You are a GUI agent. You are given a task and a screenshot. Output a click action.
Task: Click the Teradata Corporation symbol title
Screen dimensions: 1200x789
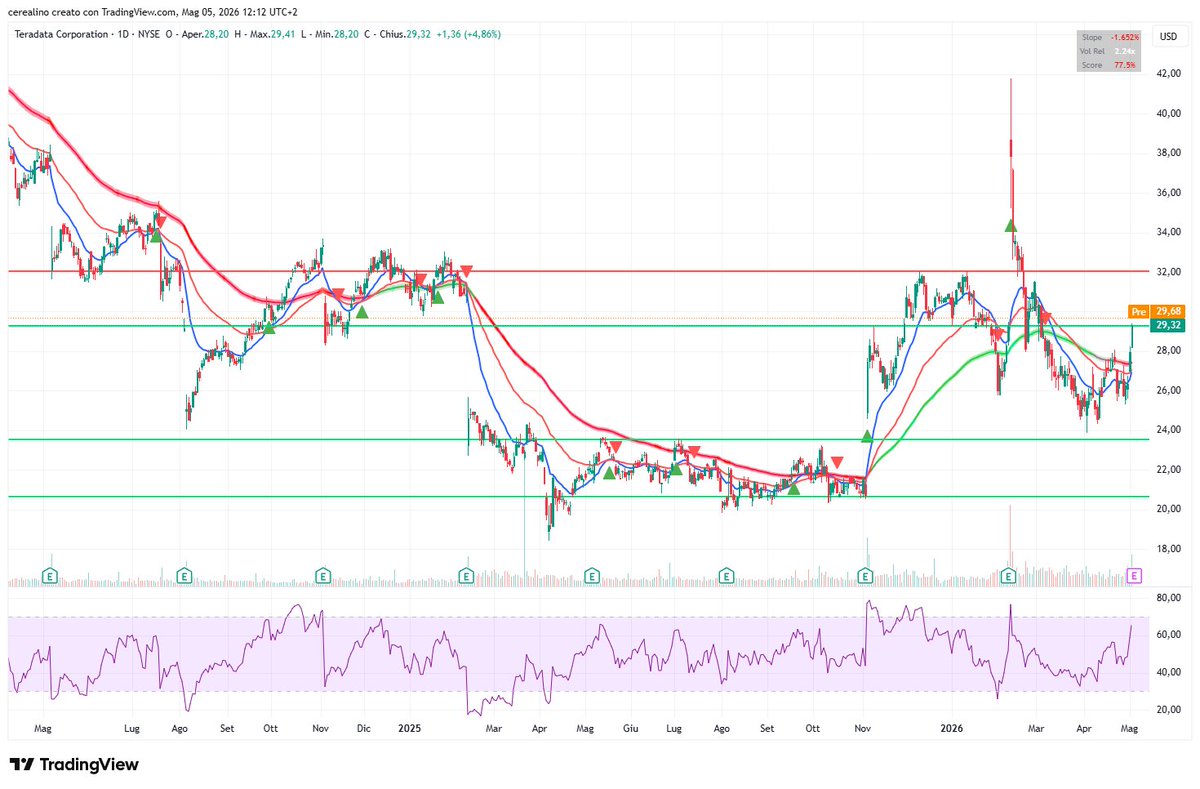tap(60, 34)
